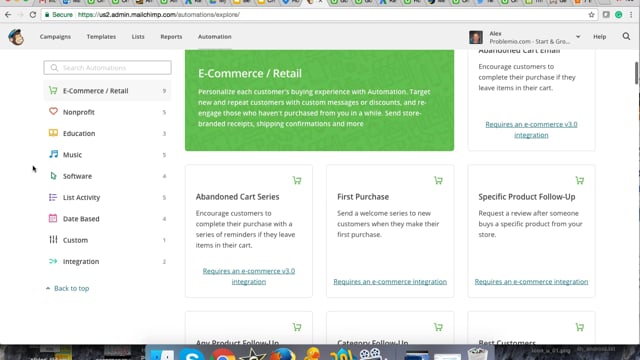
Task: Click cart icon on Best Customers card
Action: (x=580, y=327)
